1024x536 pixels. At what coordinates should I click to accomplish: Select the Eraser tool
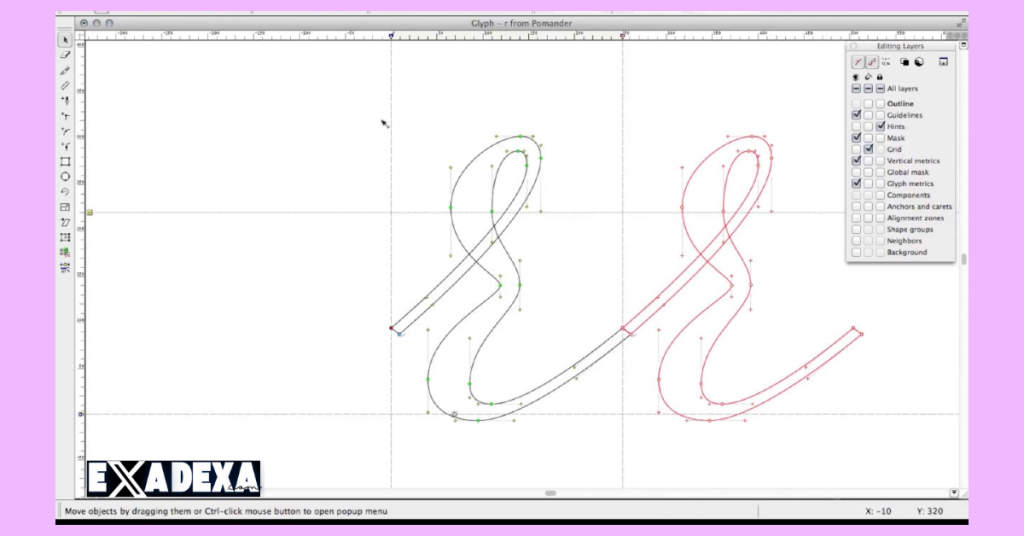pos(65,55)
